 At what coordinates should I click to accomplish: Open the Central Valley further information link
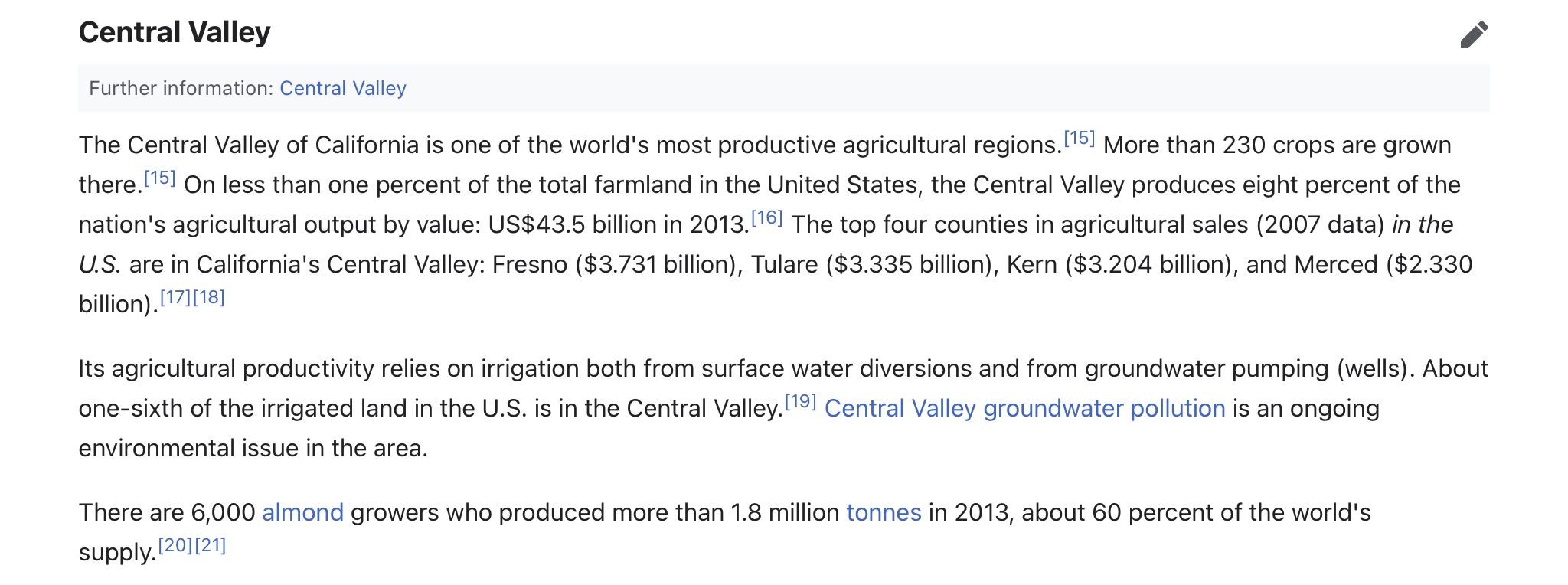pos(342,88)
